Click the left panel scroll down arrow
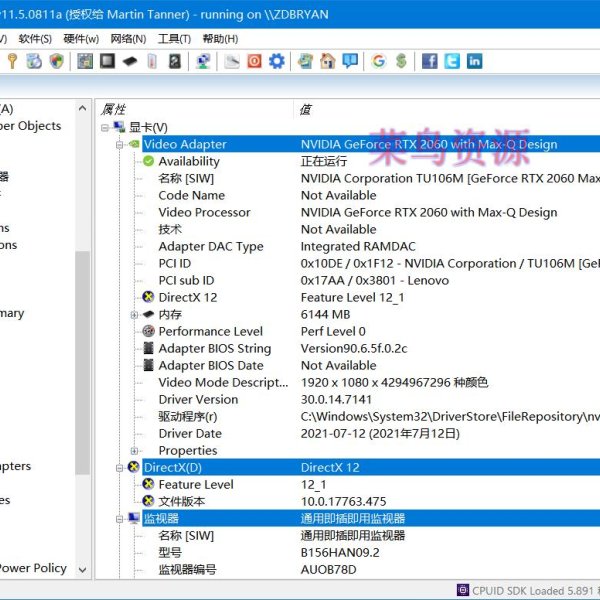Image resolution: width=600 pixels, height=600 pixels. point(82,570)
